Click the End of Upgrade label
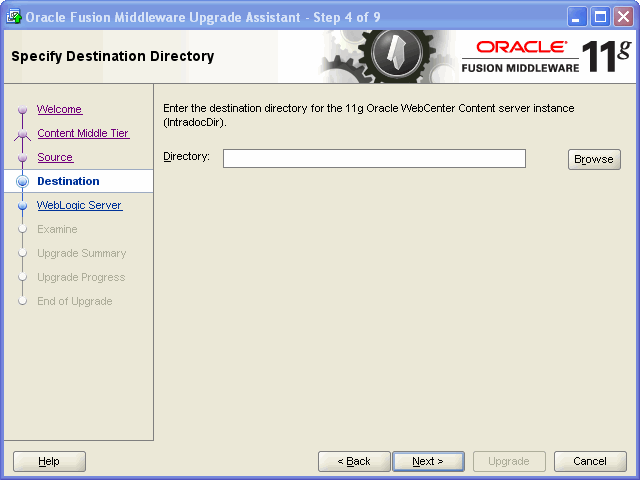The image size is (640, 480). [75, 302]
